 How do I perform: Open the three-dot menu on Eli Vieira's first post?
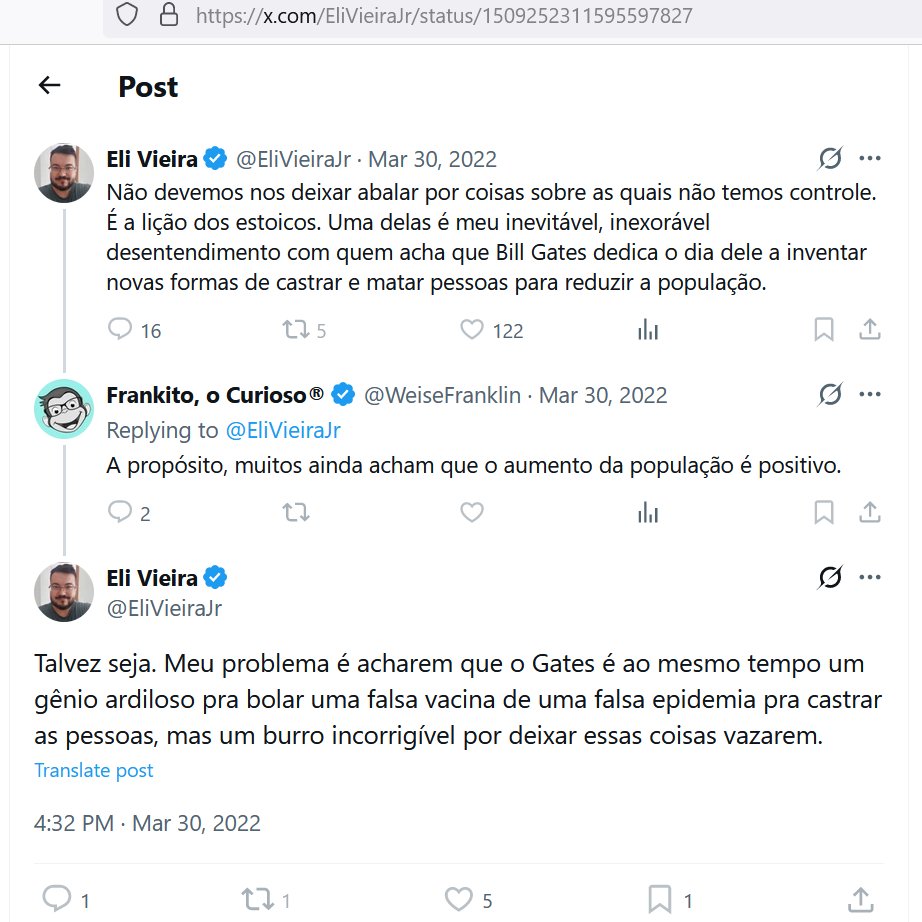pyautogui.click(x=870, y=158)
